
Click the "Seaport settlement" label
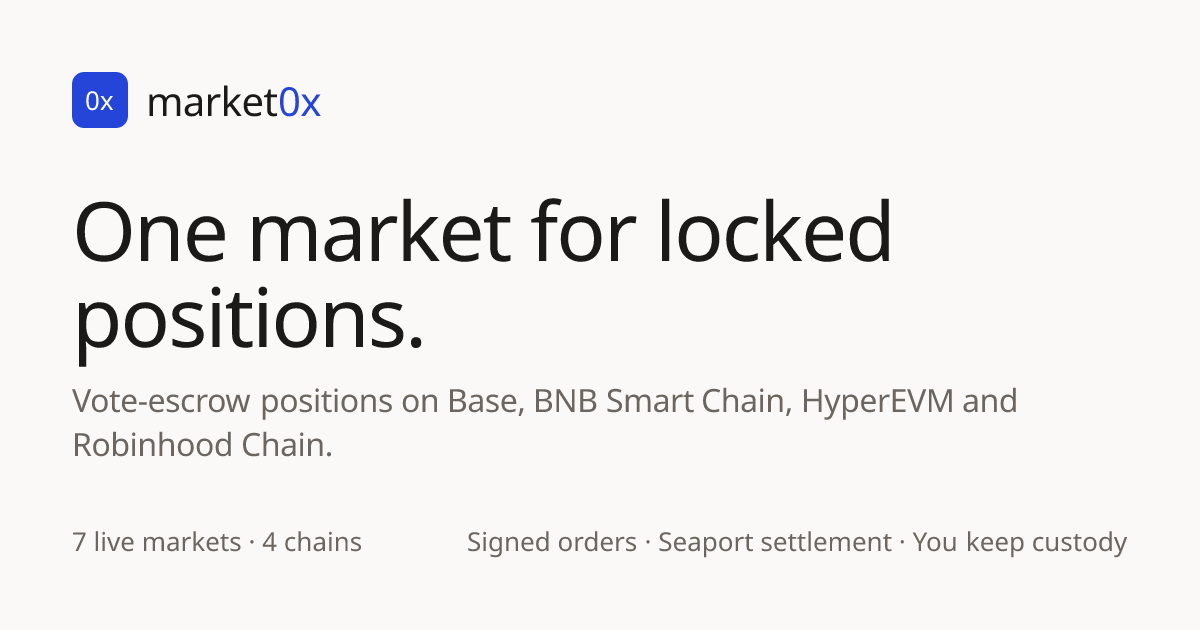[774, 543]
